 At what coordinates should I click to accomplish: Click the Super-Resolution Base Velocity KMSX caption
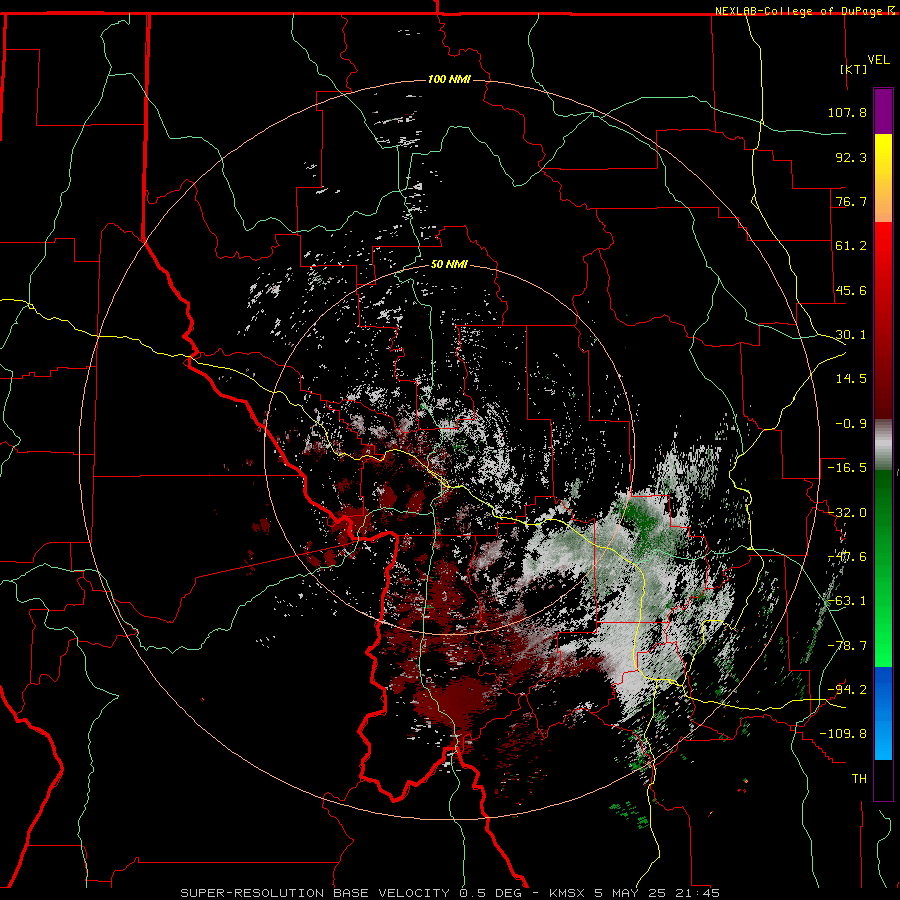(x=450, y=893)
